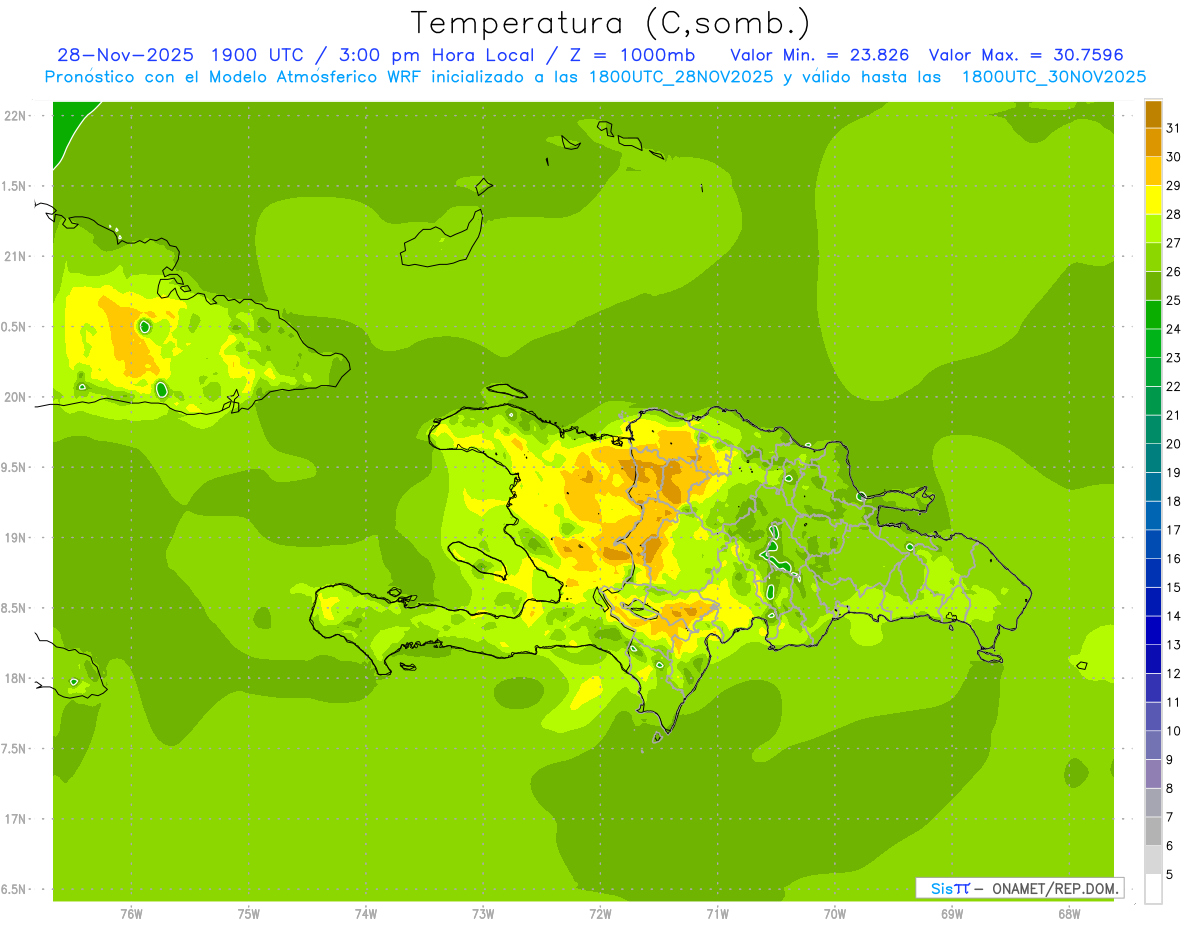Click the clipped latitude label "6.5N"

15,889
